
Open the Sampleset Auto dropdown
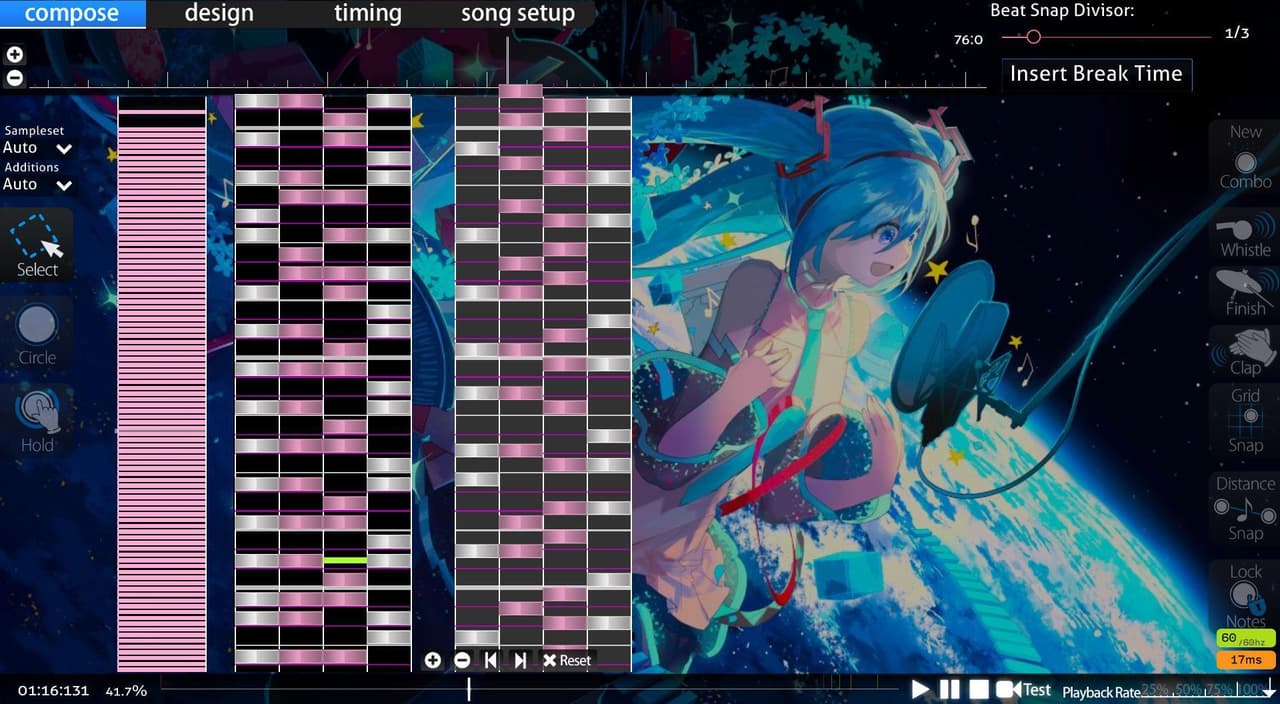click(38, 148)
